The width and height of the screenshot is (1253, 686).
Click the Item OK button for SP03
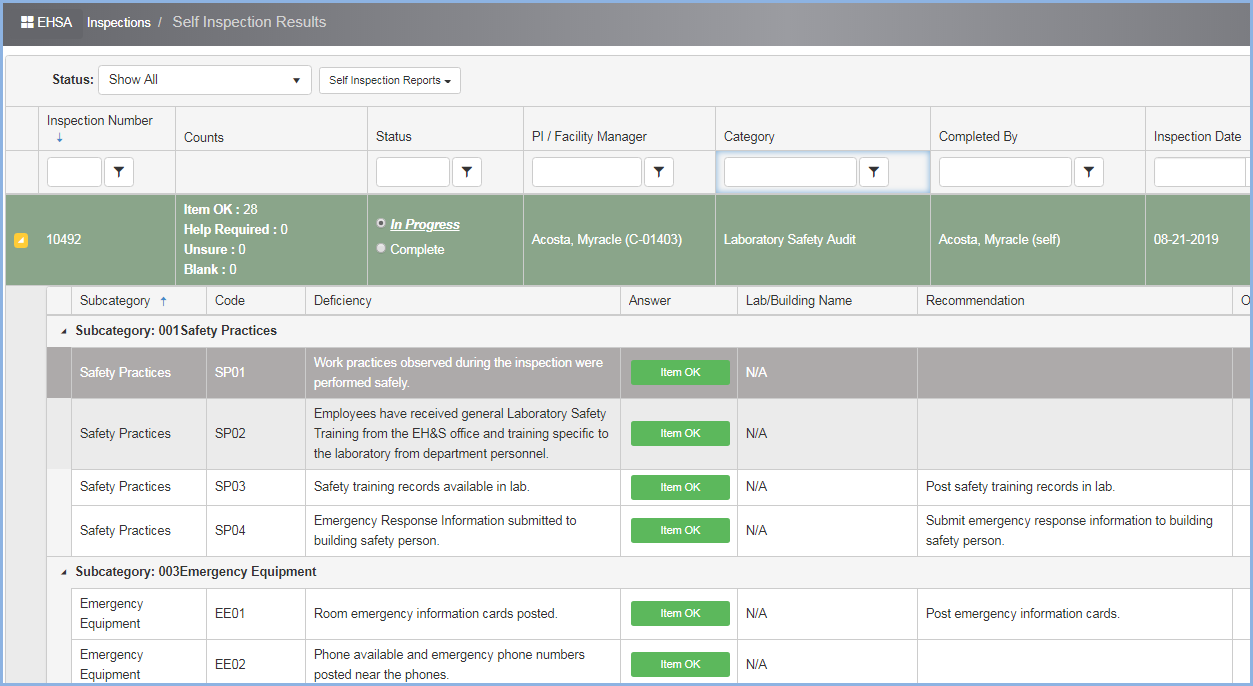680,487
